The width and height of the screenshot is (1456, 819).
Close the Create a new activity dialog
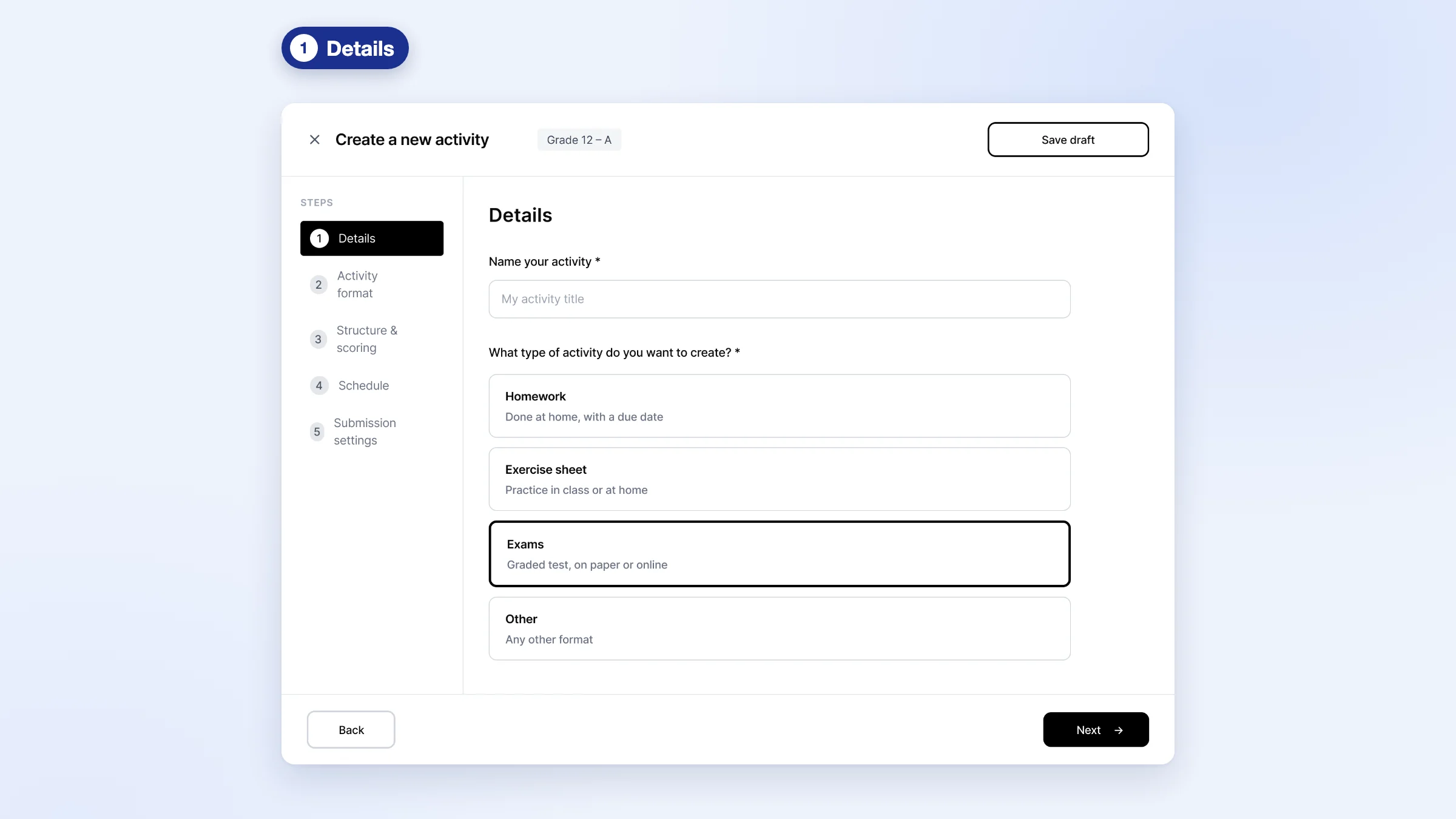[314, 140]
